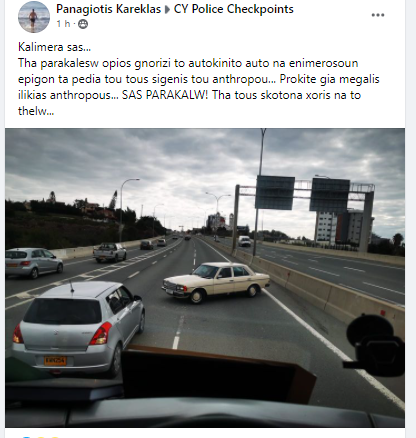The width and height of the screenshot is (416, 438).
Task: Click the second yellow reaction emoji below photo
Action: point(41,436)
